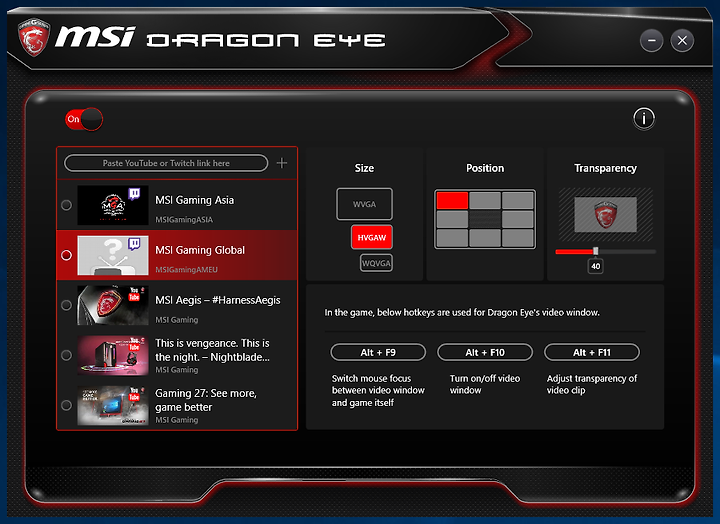Screen dimensions: 720x524
Task: Click the MSIGamingASIA channel name
Action: (184, 220)
